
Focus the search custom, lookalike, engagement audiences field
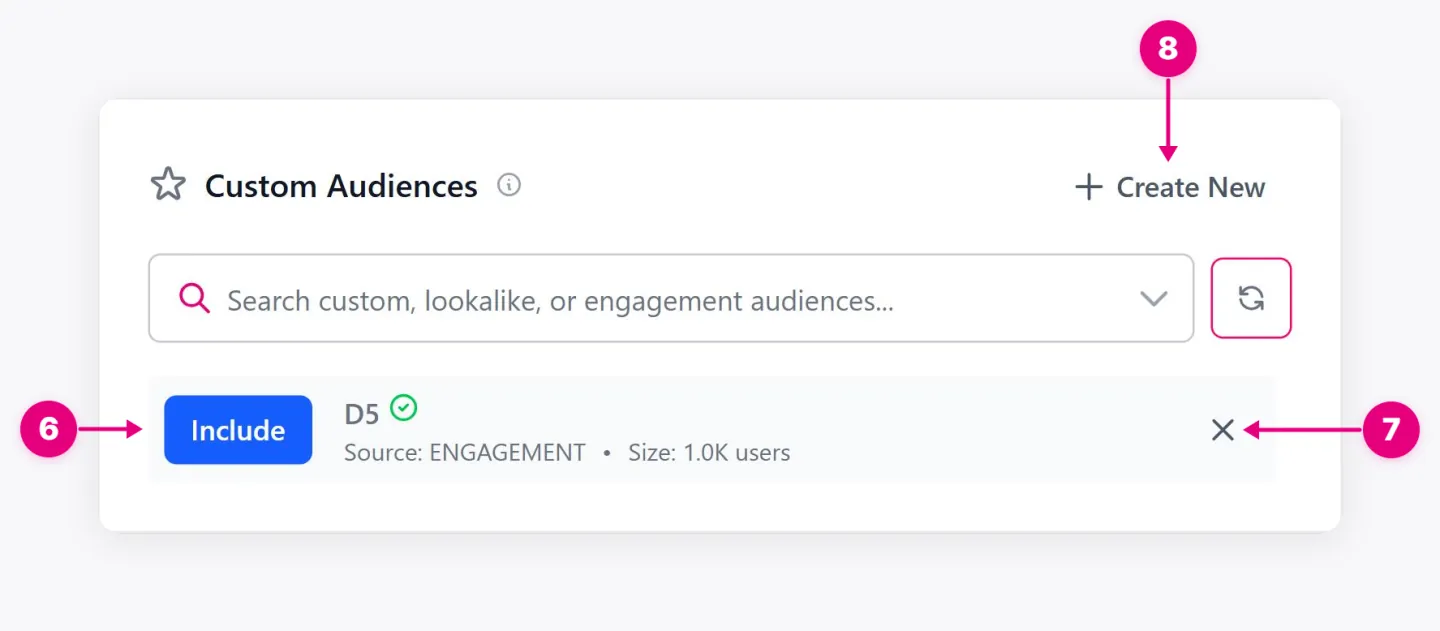tap(671, 298)
